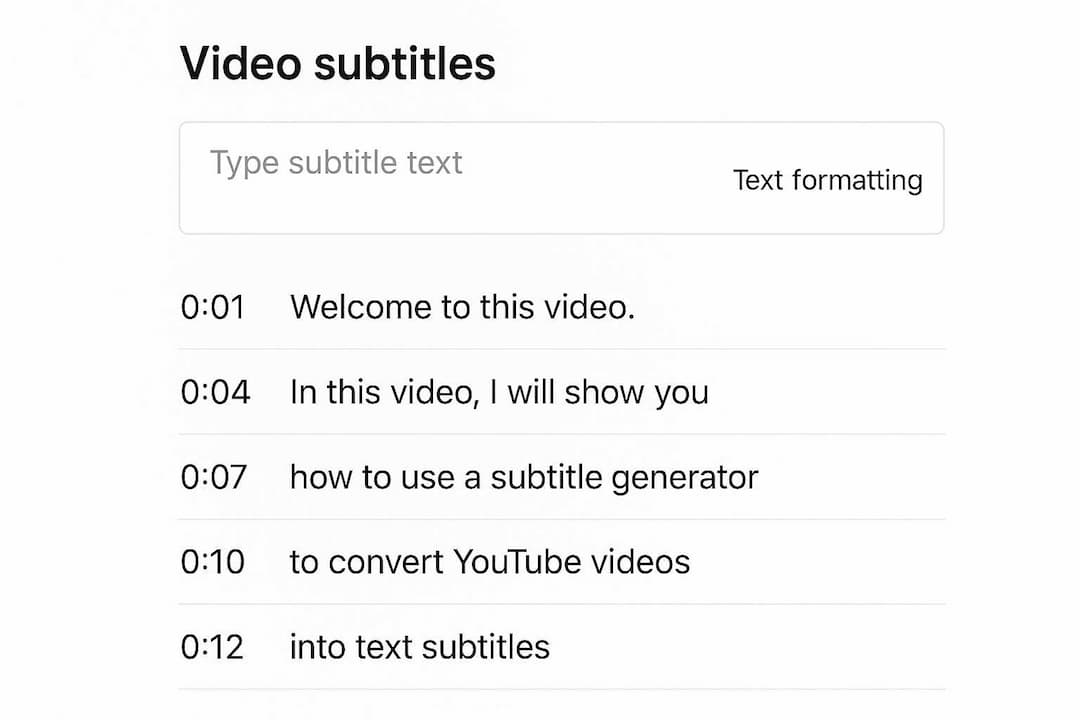Select the 0:10 timestamp
1080x720 pixels.
pos(214,562)
